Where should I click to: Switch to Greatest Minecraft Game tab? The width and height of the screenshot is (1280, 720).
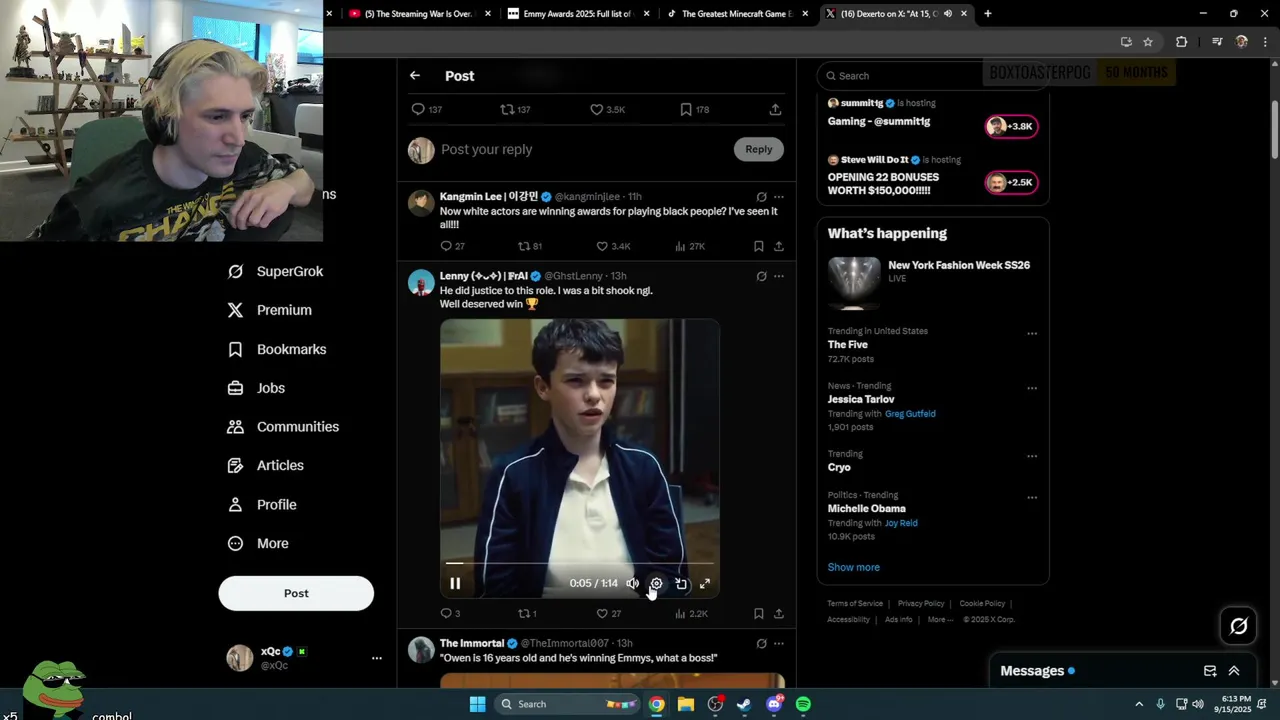pos(737,14)
